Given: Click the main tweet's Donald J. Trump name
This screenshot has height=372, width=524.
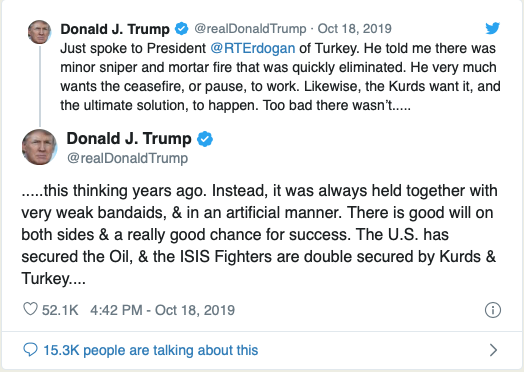Looking at the screenshot, I should click(x=129, y=138).
